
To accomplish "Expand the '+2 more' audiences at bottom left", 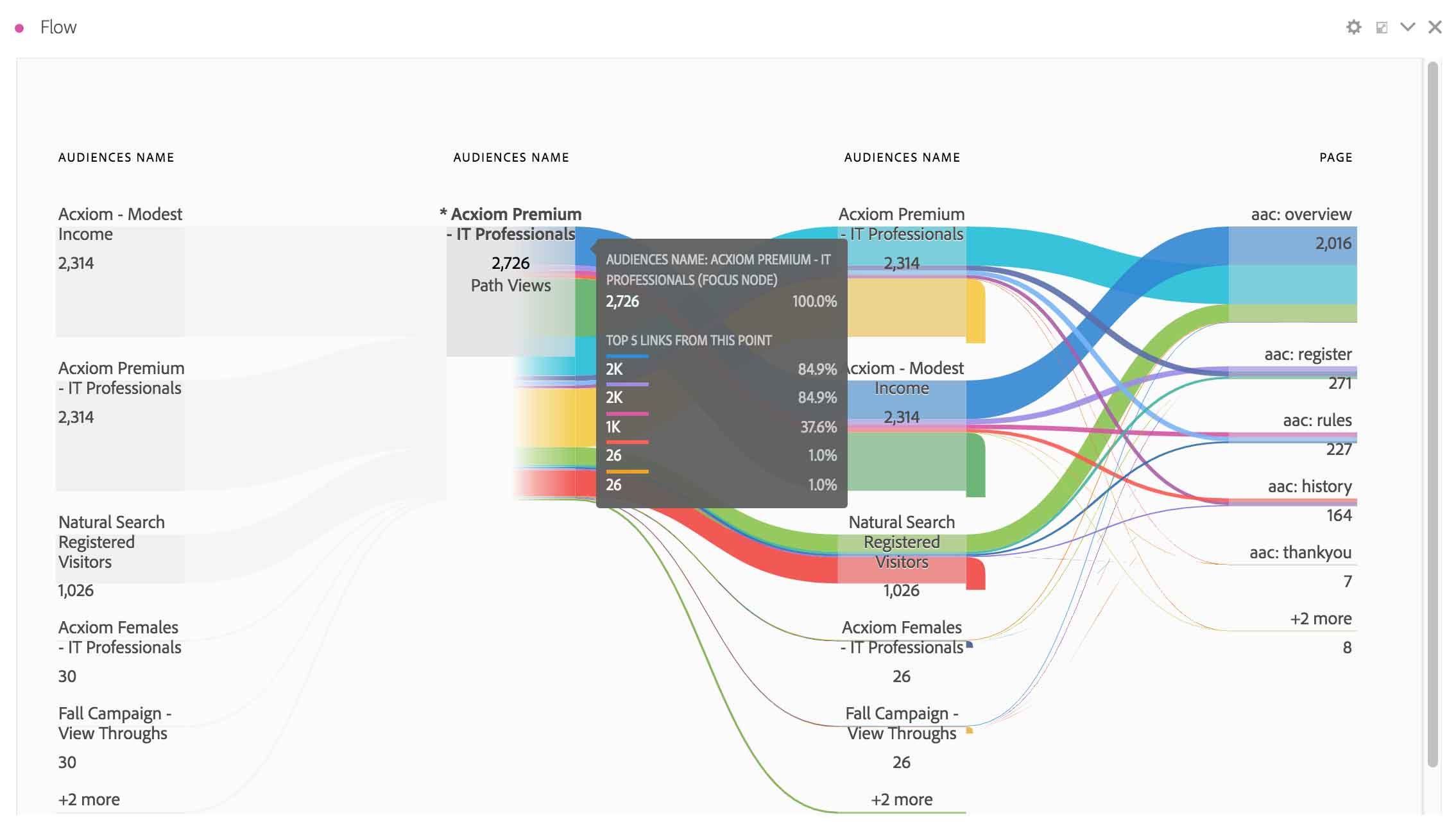I will [x=89, y=798].
